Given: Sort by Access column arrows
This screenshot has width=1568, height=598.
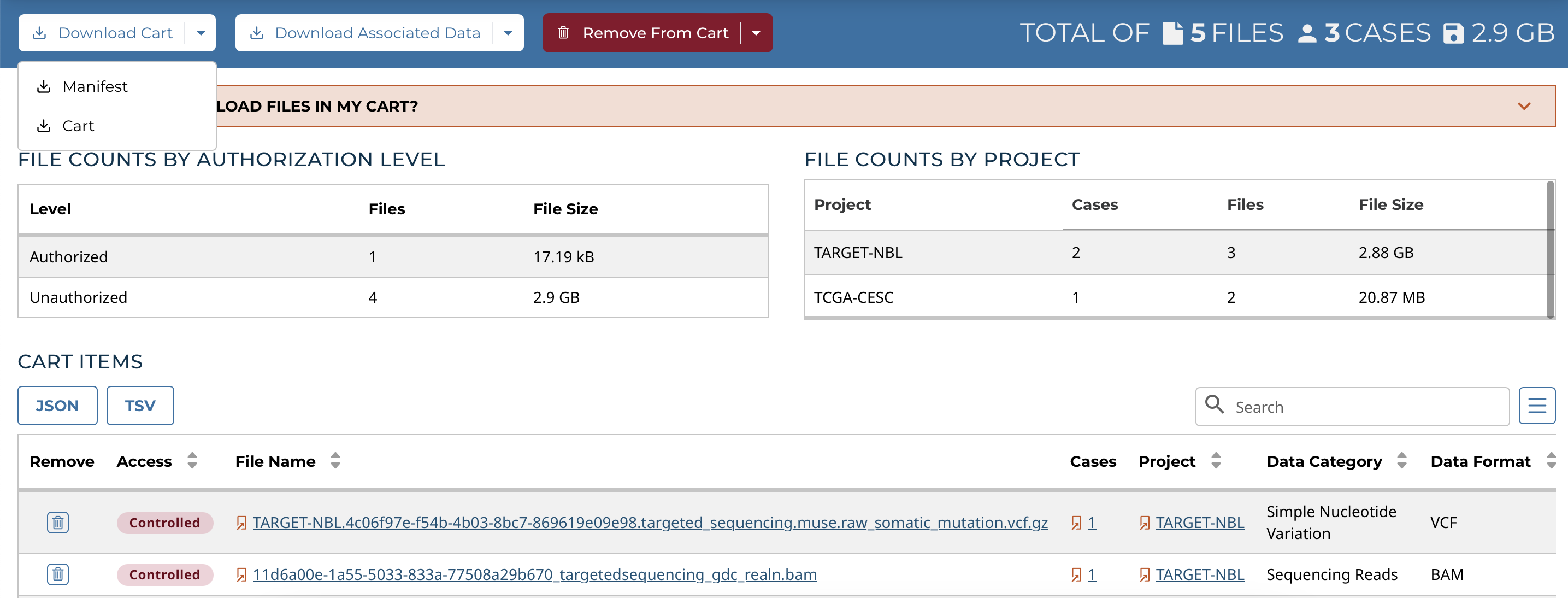Looking at the screenshot, I should click(192, 461).
